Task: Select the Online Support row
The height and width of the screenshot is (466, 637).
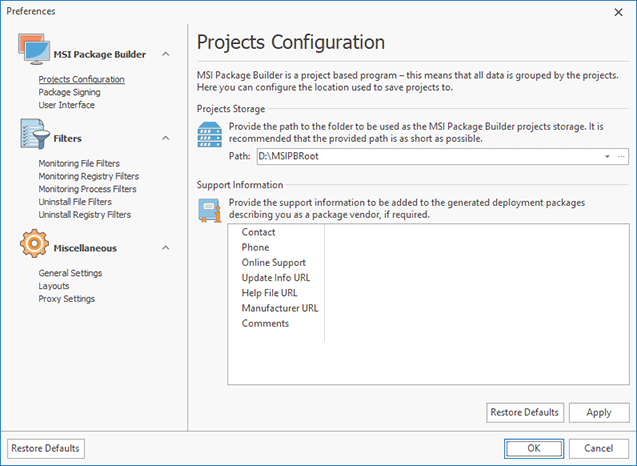Action: pos(428,262)
